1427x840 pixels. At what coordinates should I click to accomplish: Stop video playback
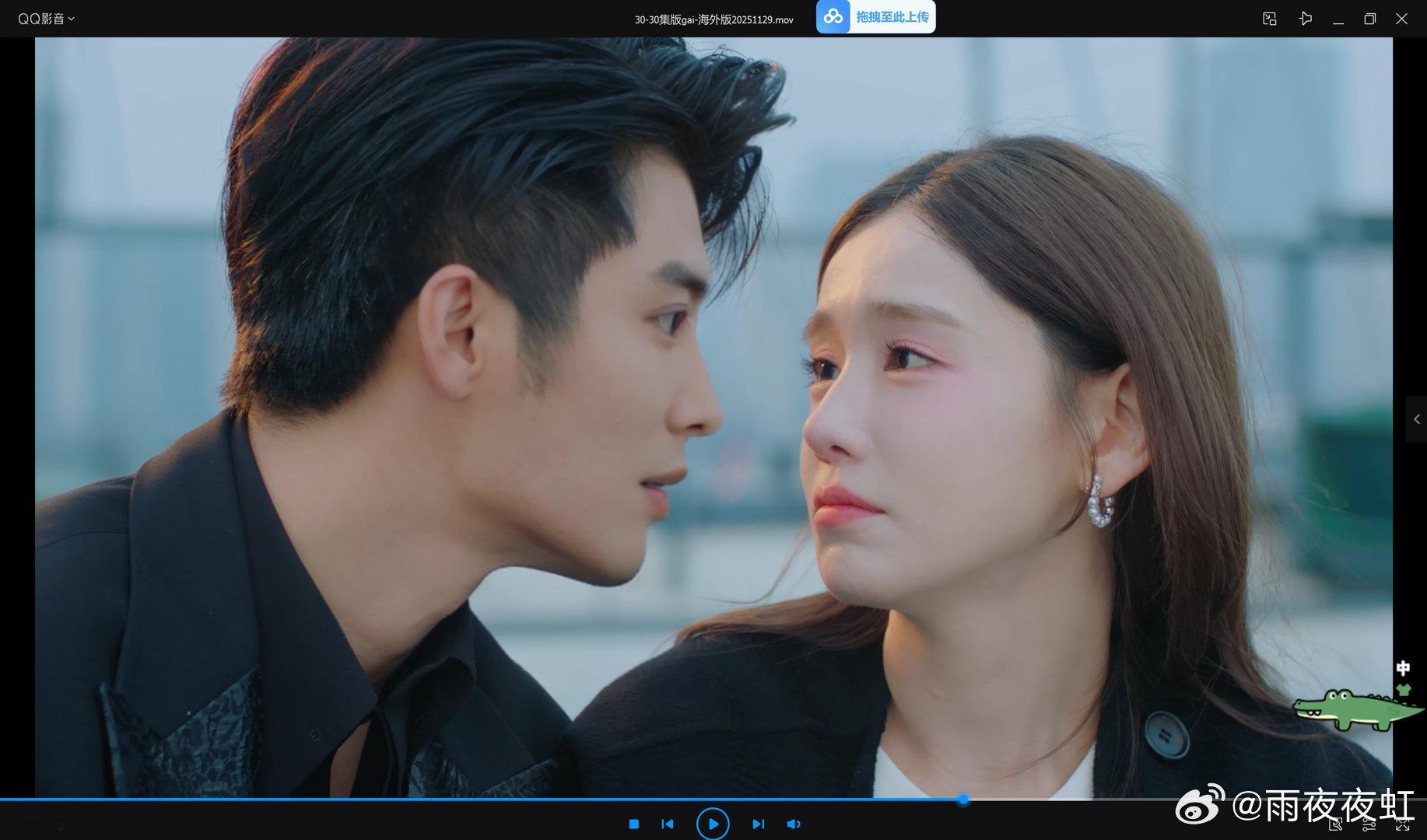(634, 824)
